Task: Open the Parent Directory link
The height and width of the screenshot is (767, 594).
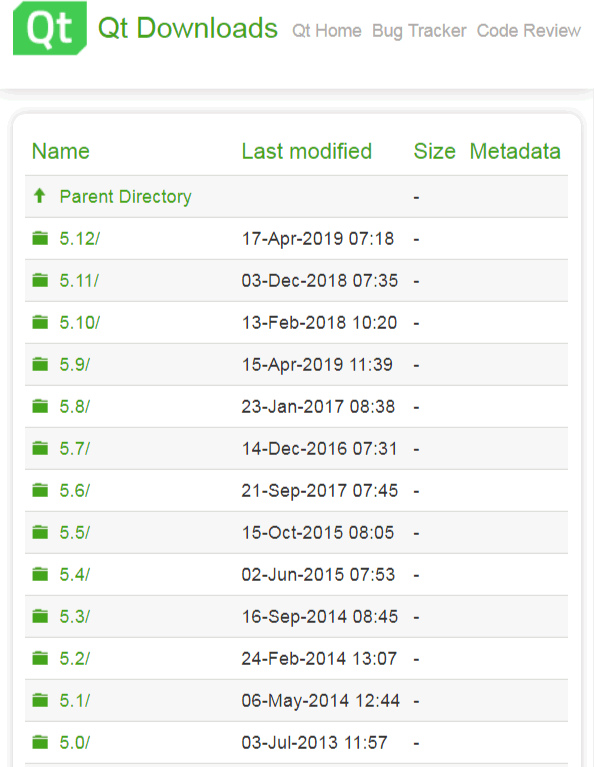Action: click(125, 197)
